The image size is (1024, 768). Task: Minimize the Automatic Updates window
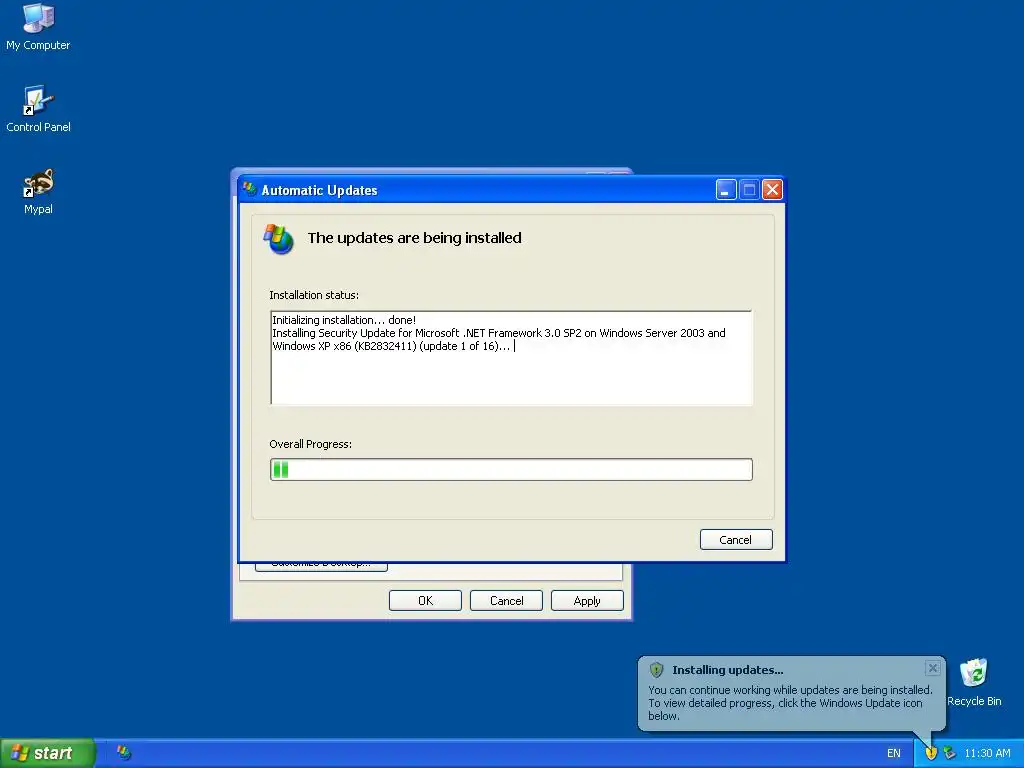(726, 189)
